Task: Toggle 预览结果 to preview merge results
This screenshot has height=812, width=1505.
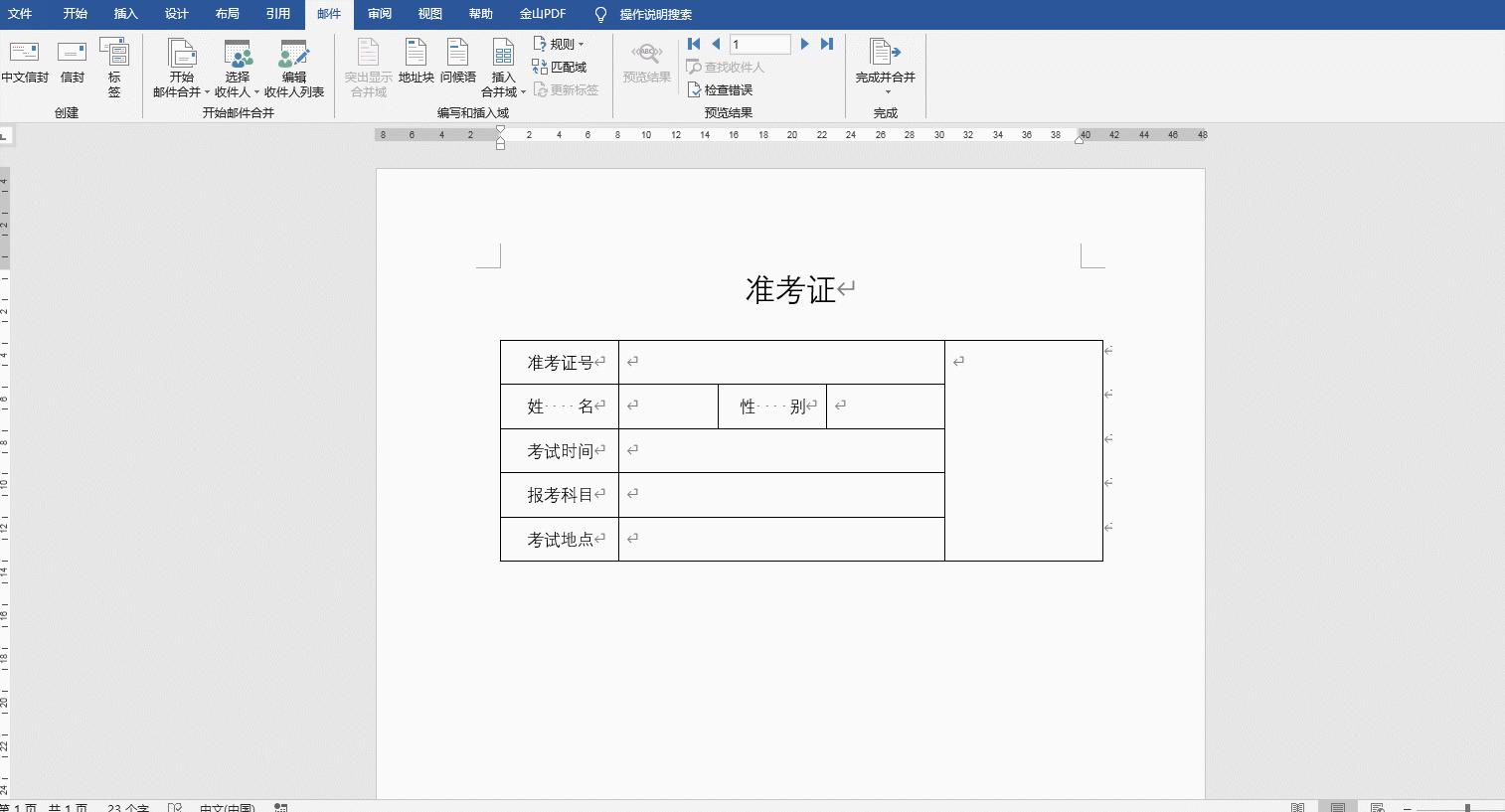Action: [646, 65]
